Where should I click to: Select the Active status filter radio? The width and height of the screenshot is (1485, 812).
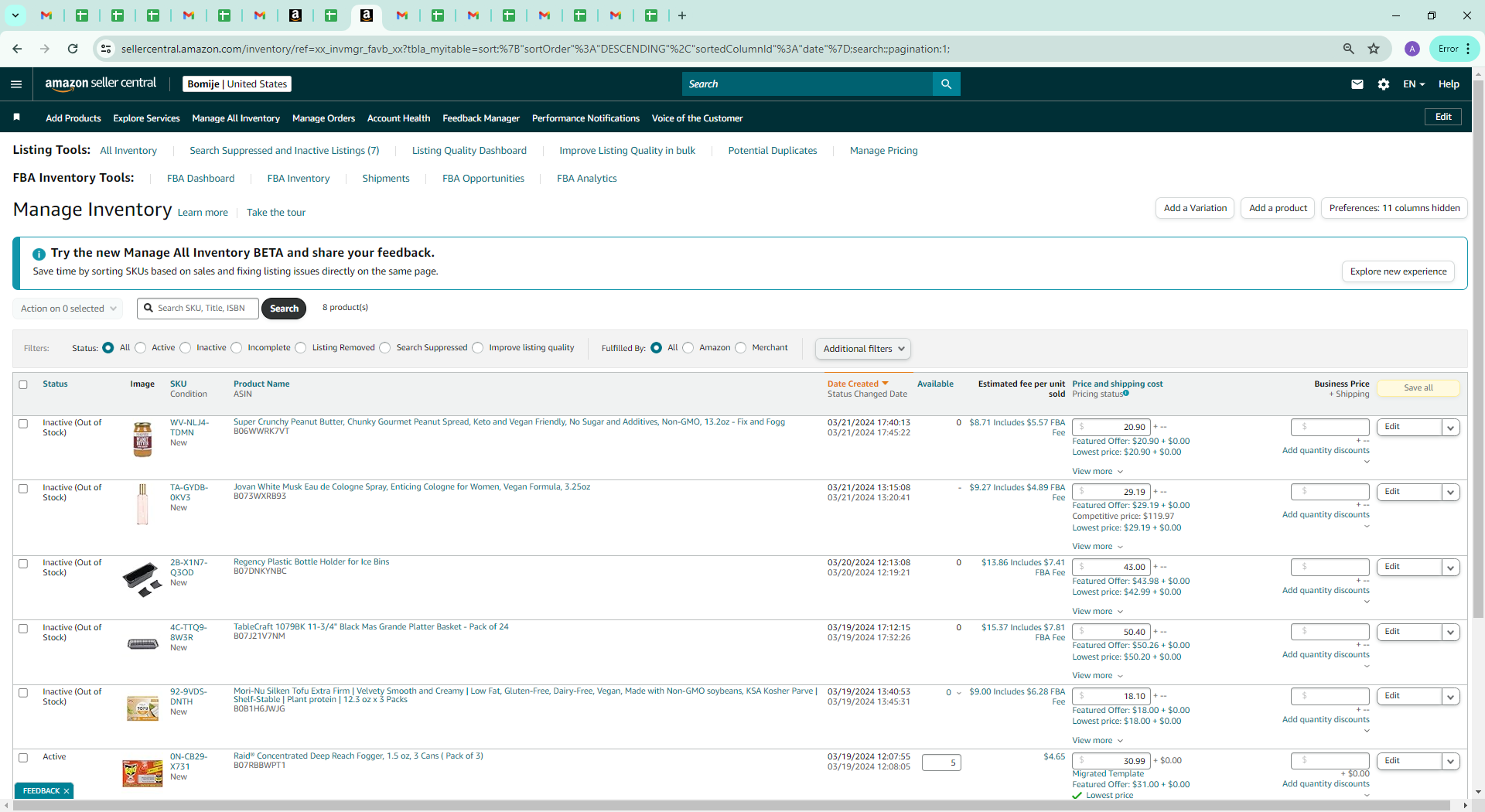141,348
